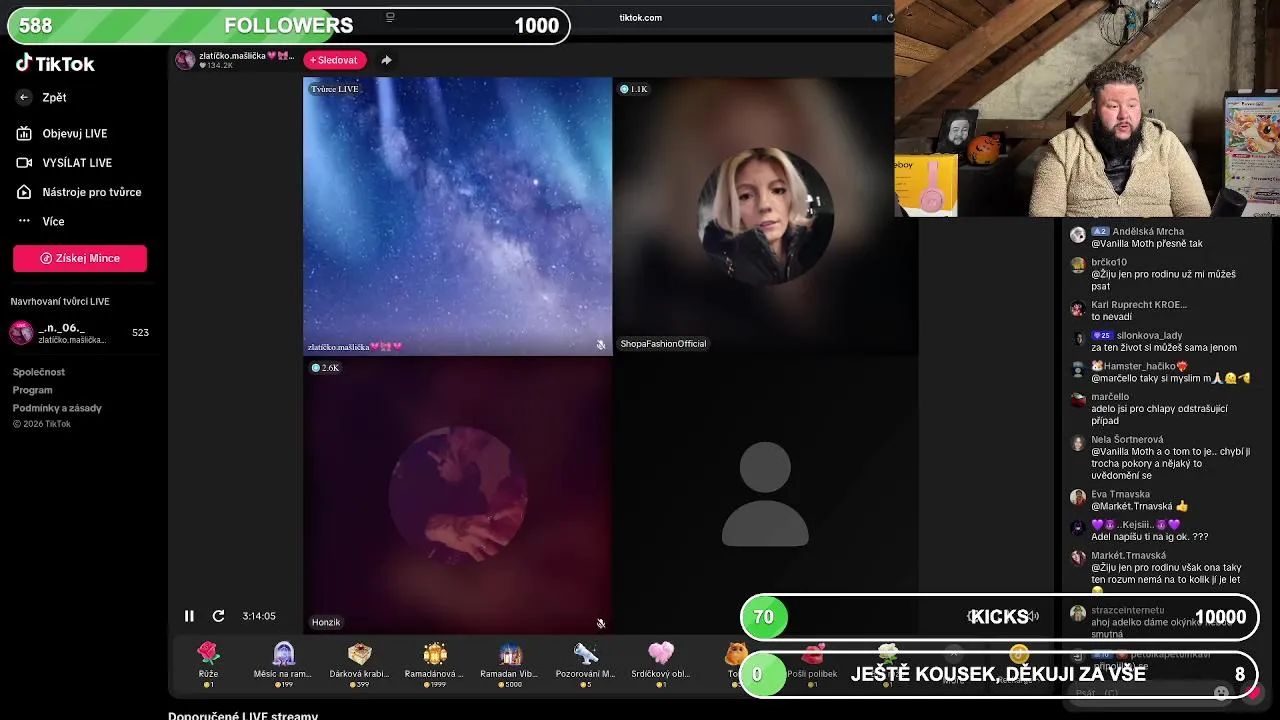Click the 3:14:05 stream time
The width and height of the screenshot is (1280, 720).
tap(259, 616)
